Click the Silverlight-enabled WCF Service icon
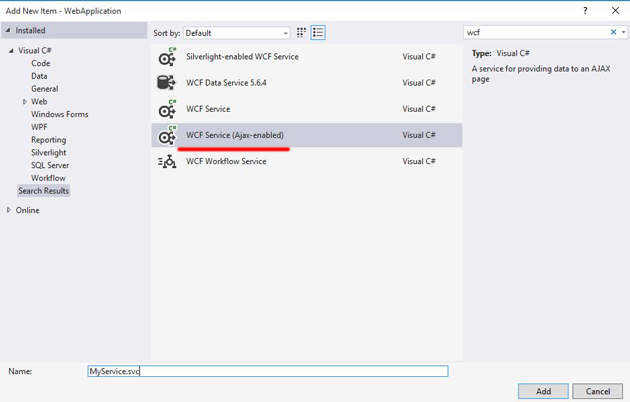This screenshot has height=402, width=630. click(x=167, y=57)
